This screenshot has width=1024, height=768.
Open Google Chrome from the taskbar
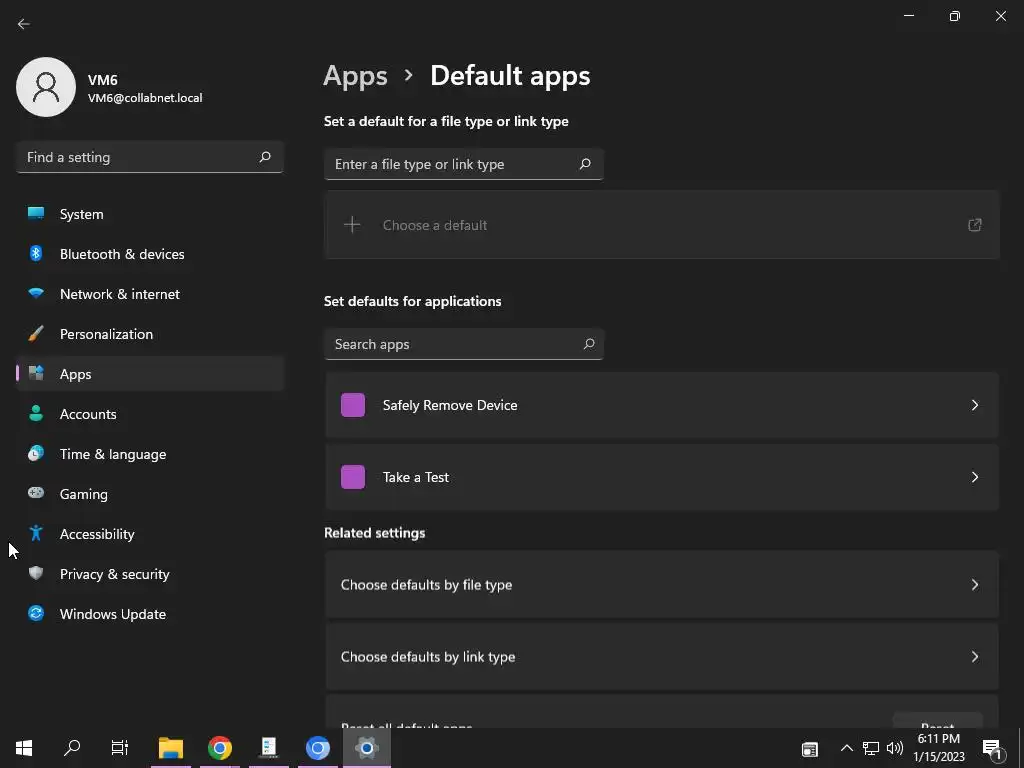(220, 748)
